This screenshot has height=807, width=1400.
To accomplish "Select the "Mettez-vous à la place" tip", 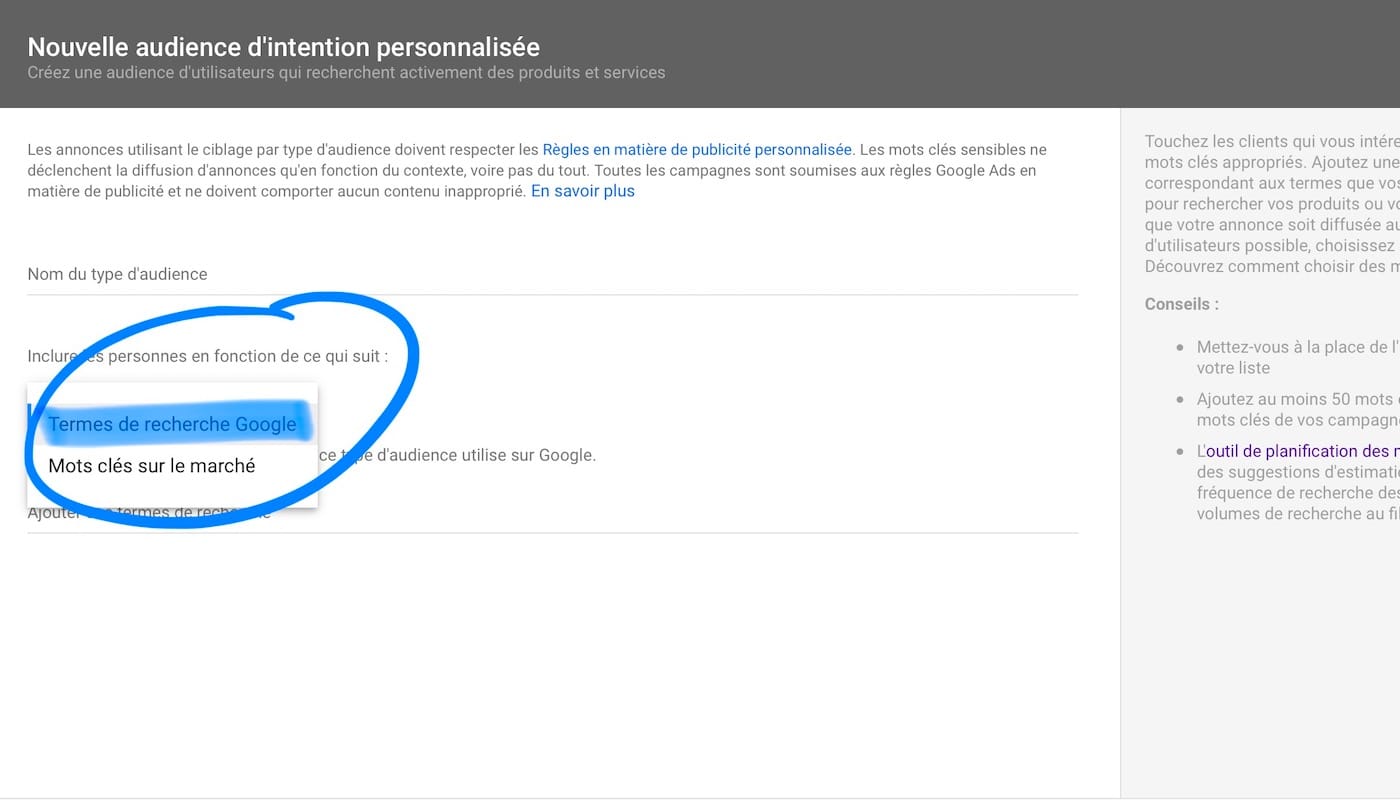I will point(1298,357).
